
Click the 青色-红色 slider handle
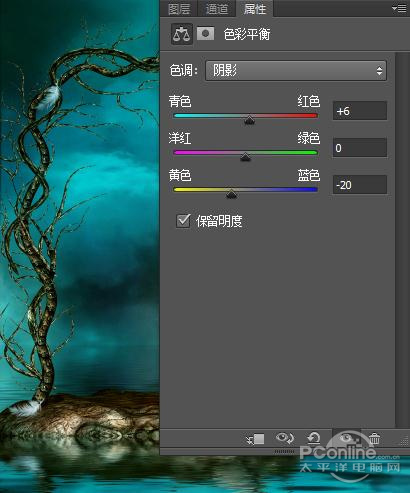(x=249, y=120)
